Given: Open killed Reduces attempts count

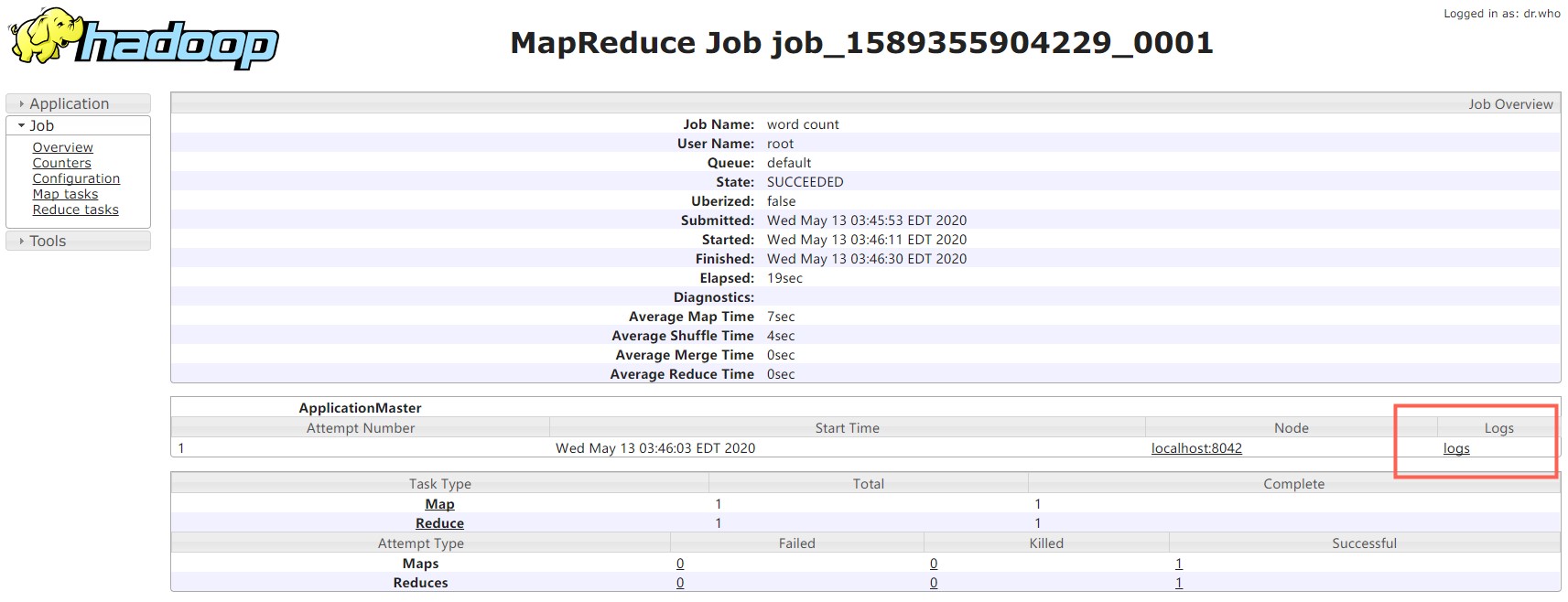Looking at the screenshot, I should click(x=934, y=583).
